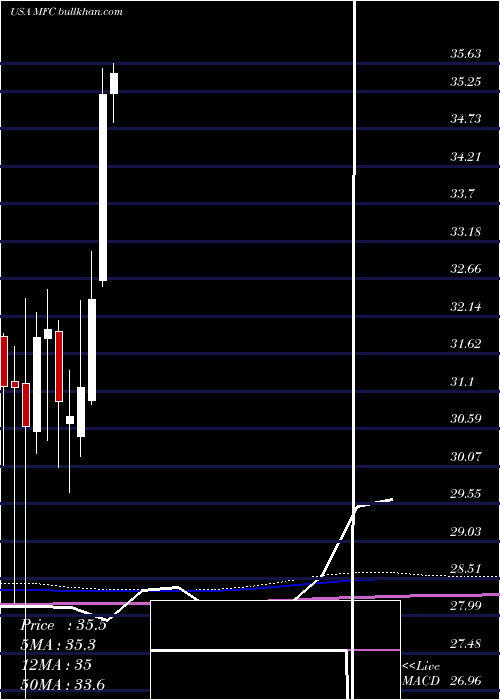Viewport: 500px width, 700px height.
Task: Click the 31.1 price axis label
Action: click(x=462, y=382)
